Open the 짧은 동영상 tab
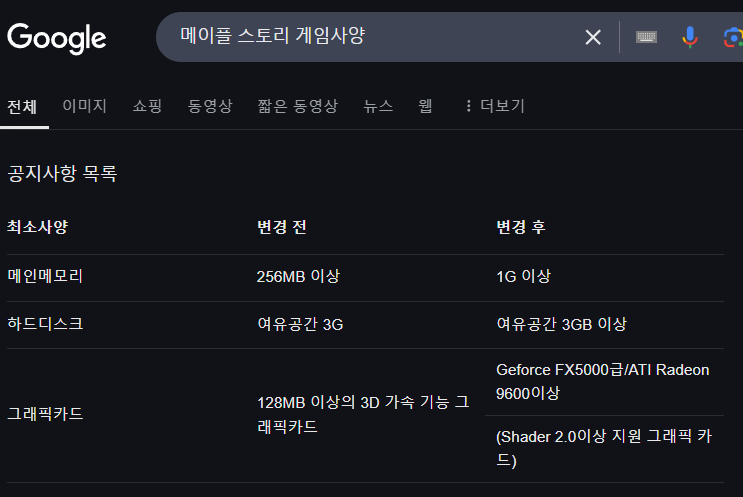Viewport: 743px width, 497px height. coord(298,106)
